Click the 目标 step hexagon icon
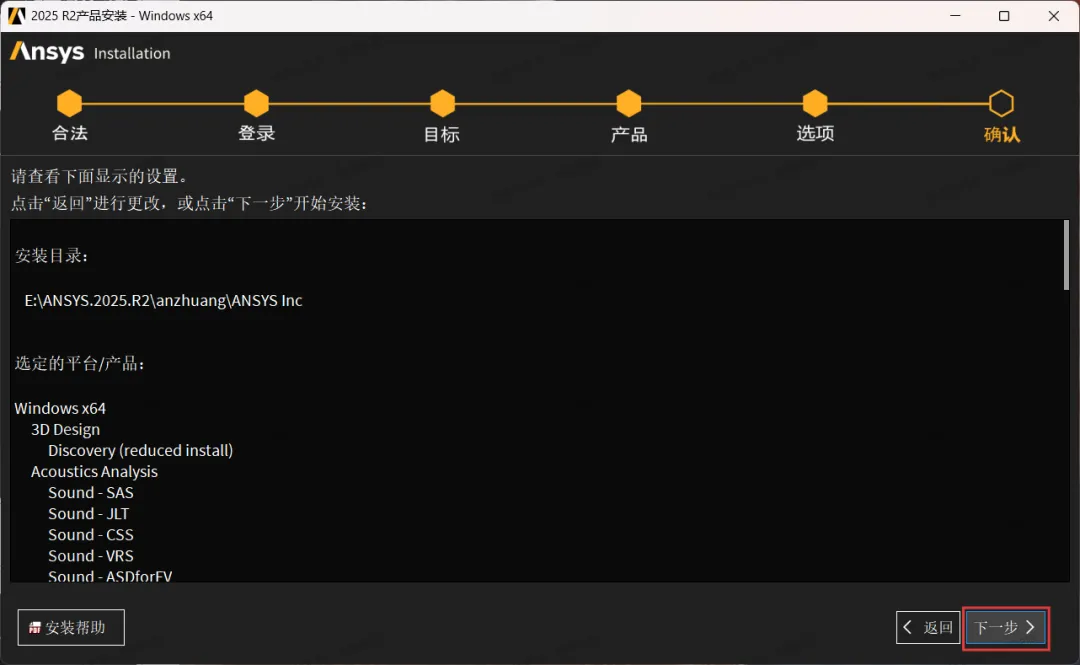The height and width of the screenshot is (665, 1080). click(442, 103)
